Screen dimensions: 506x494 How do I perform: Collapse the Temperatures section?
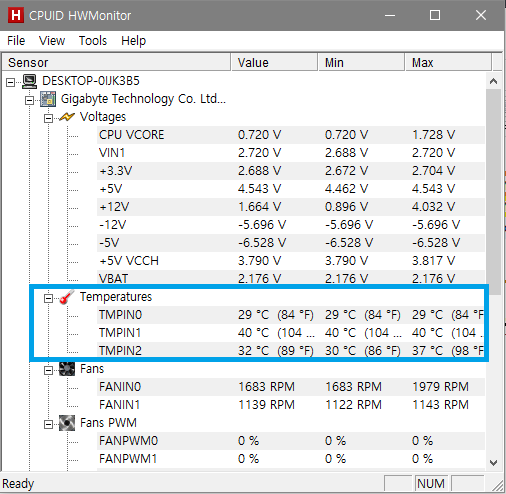tap(48, 298)
